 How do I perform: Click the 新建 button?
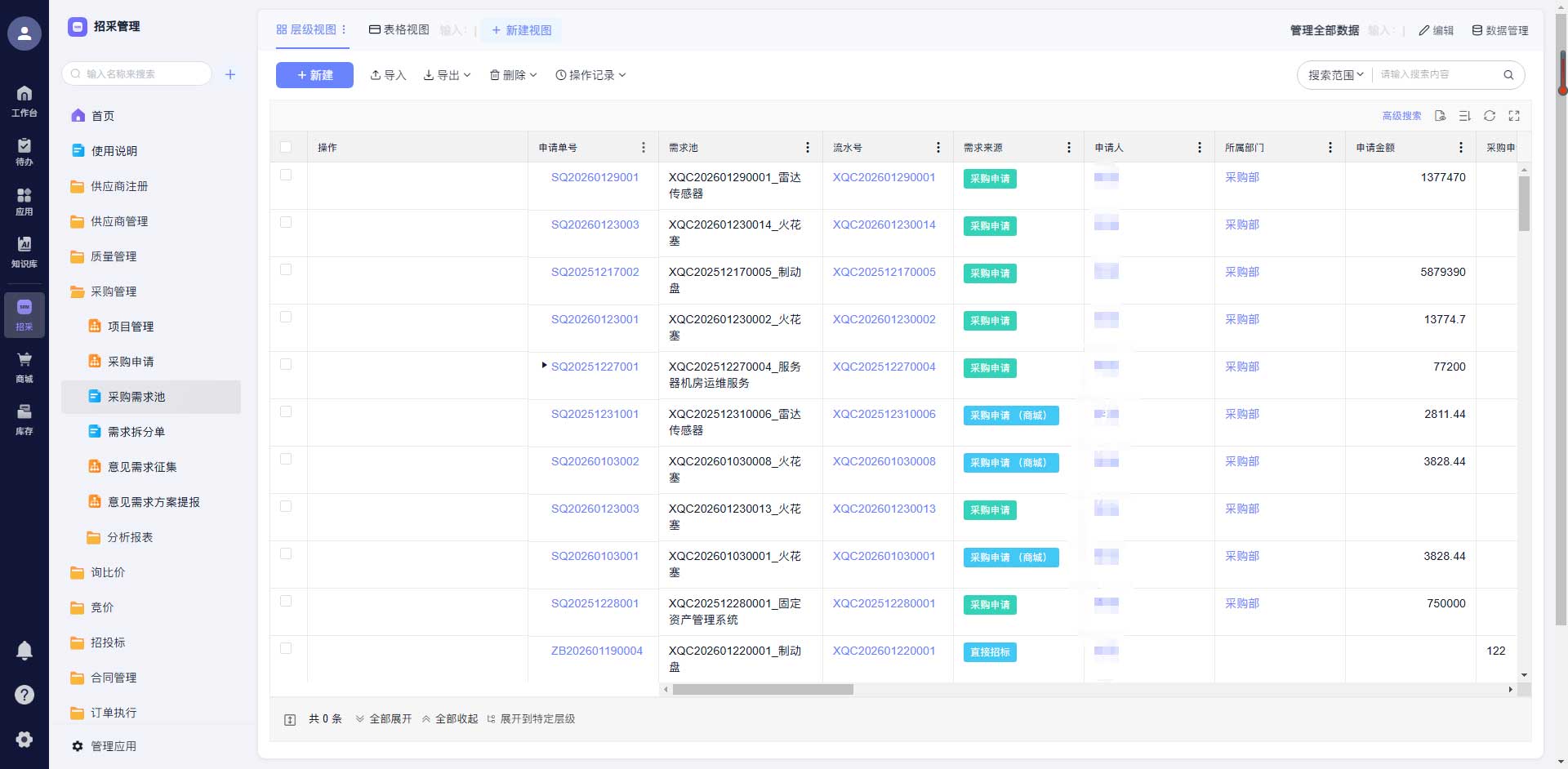click(314, 74)
